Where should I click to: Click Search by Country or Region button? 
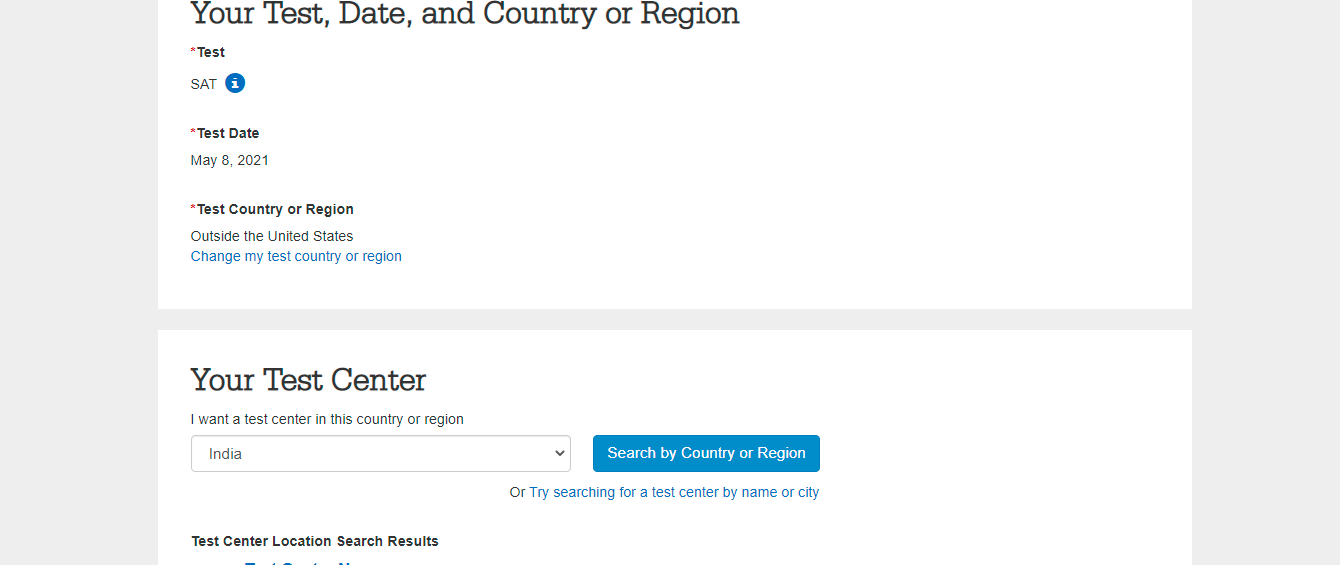coord(706,453)
